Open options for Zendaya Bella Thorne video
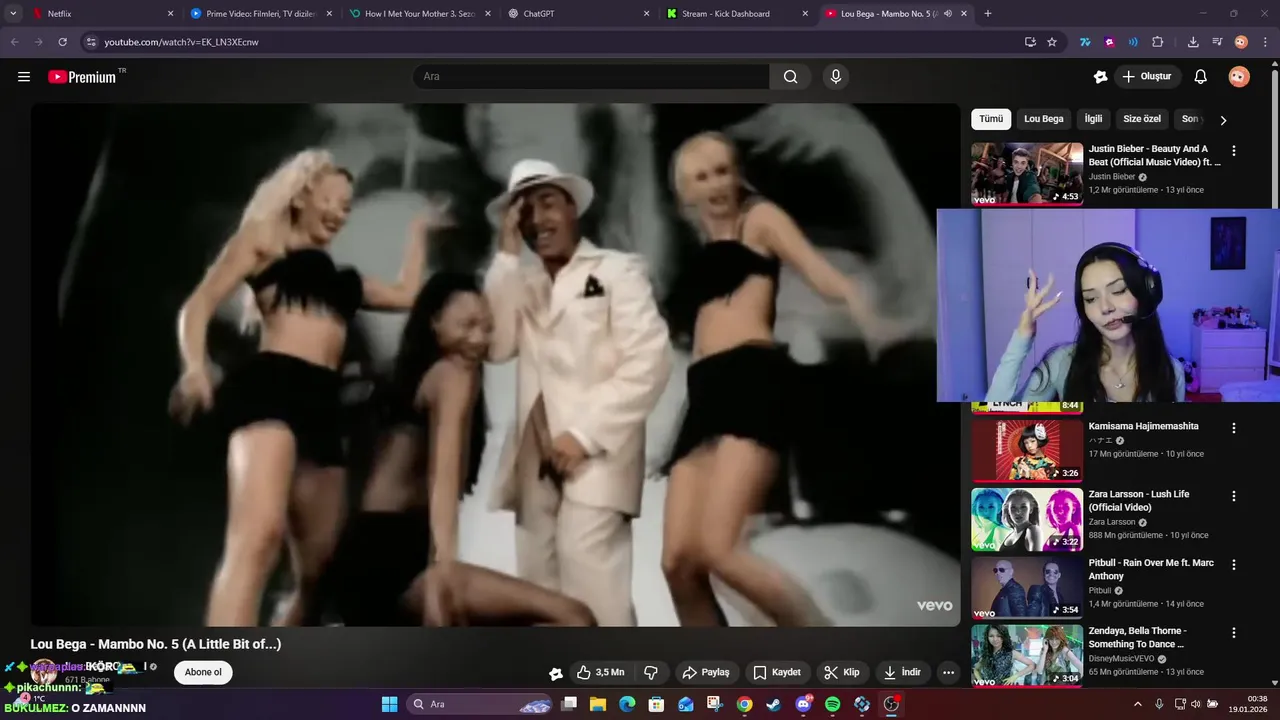This screenshot has width=1280, height=720. 1234,633
